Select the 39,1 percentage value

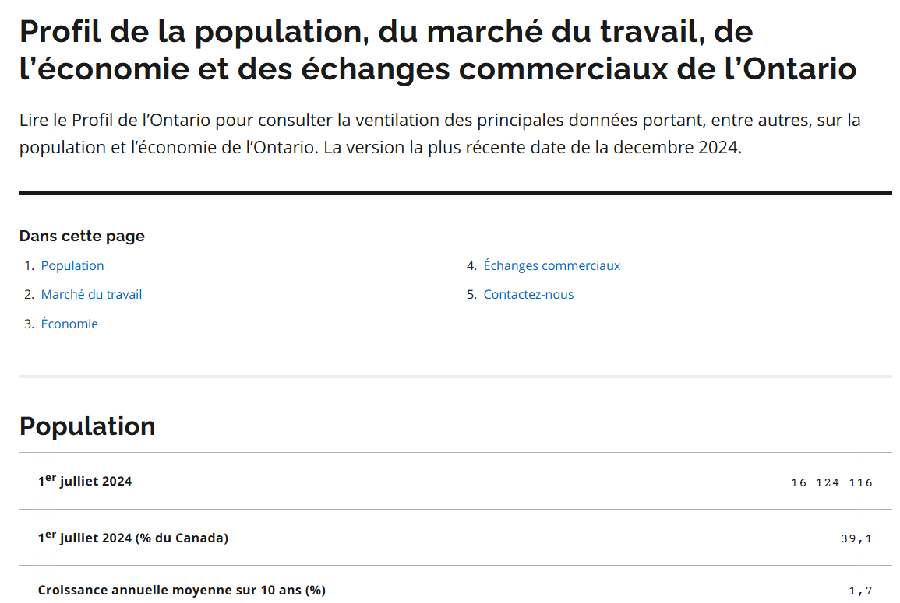point(856,539)
